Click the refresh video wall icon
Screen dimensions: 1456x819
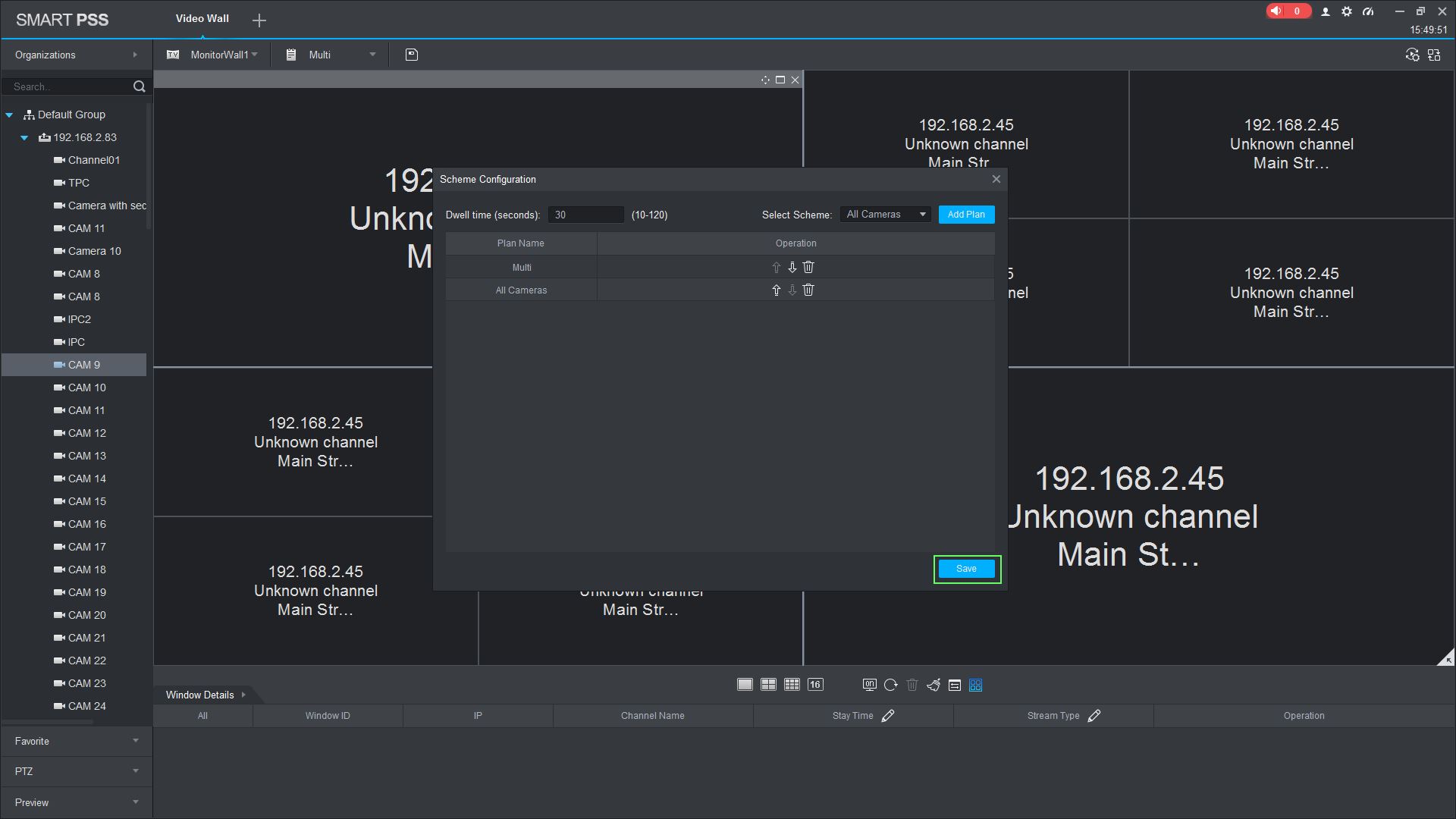(x=891, y=685)
